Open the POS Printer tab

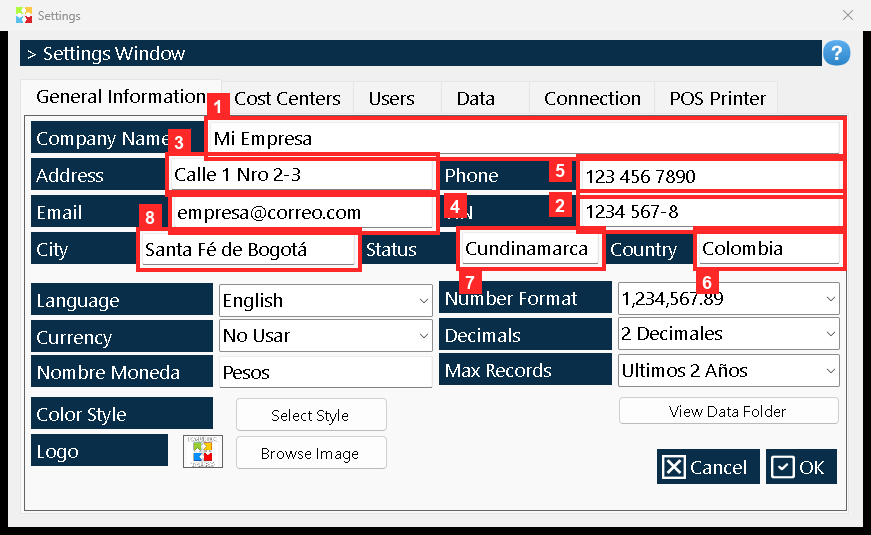(x=717, y=98)
